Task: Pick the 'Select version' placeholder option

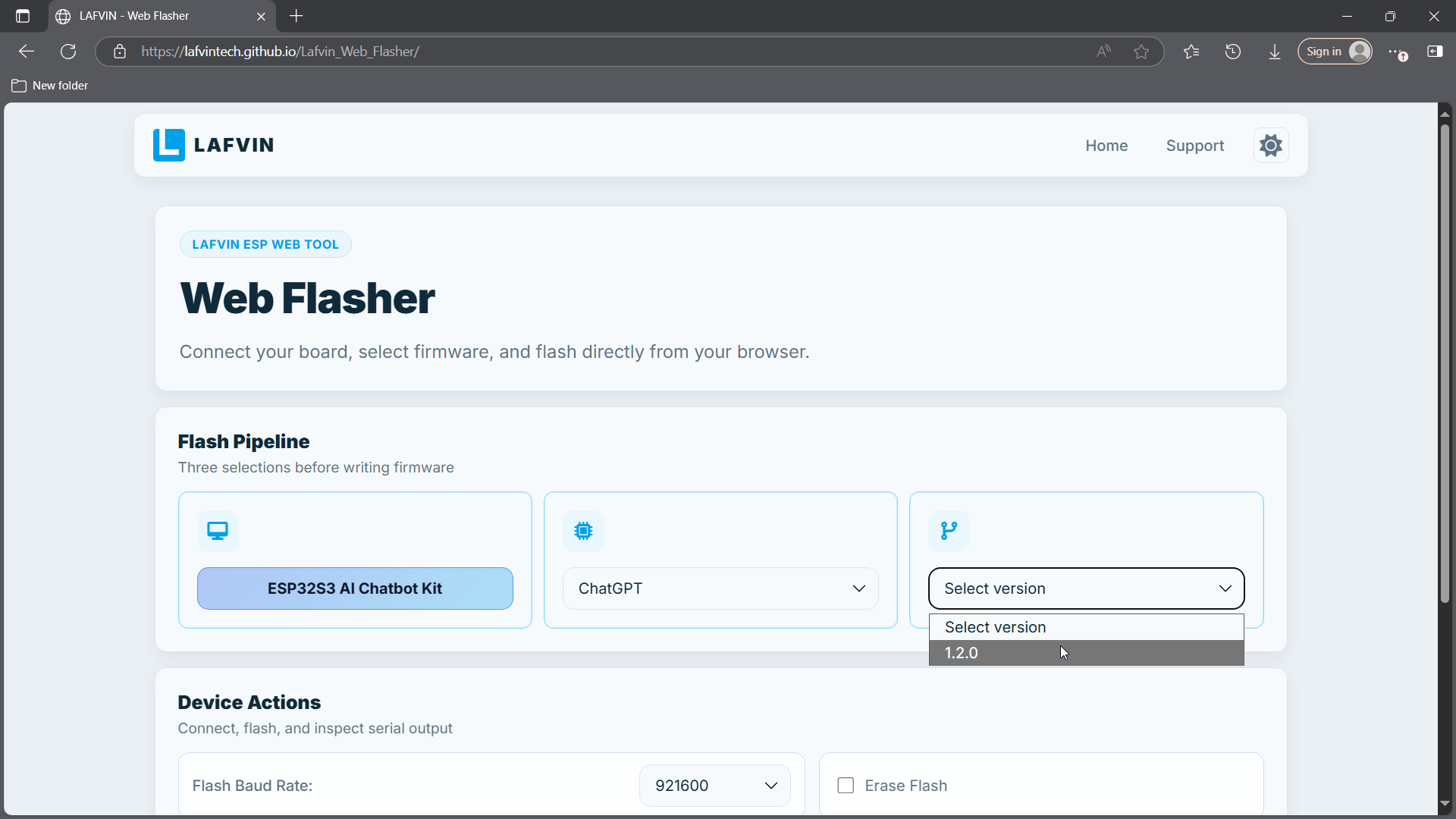Action: [x=1086, y=627]
